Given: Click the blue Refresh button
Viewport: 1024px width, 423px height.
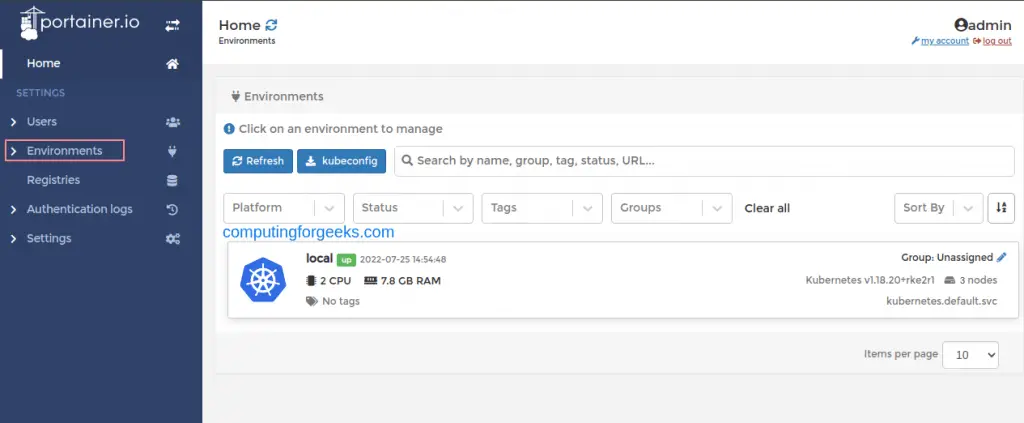Looking at the screenshot, I should tap(258, 161).
